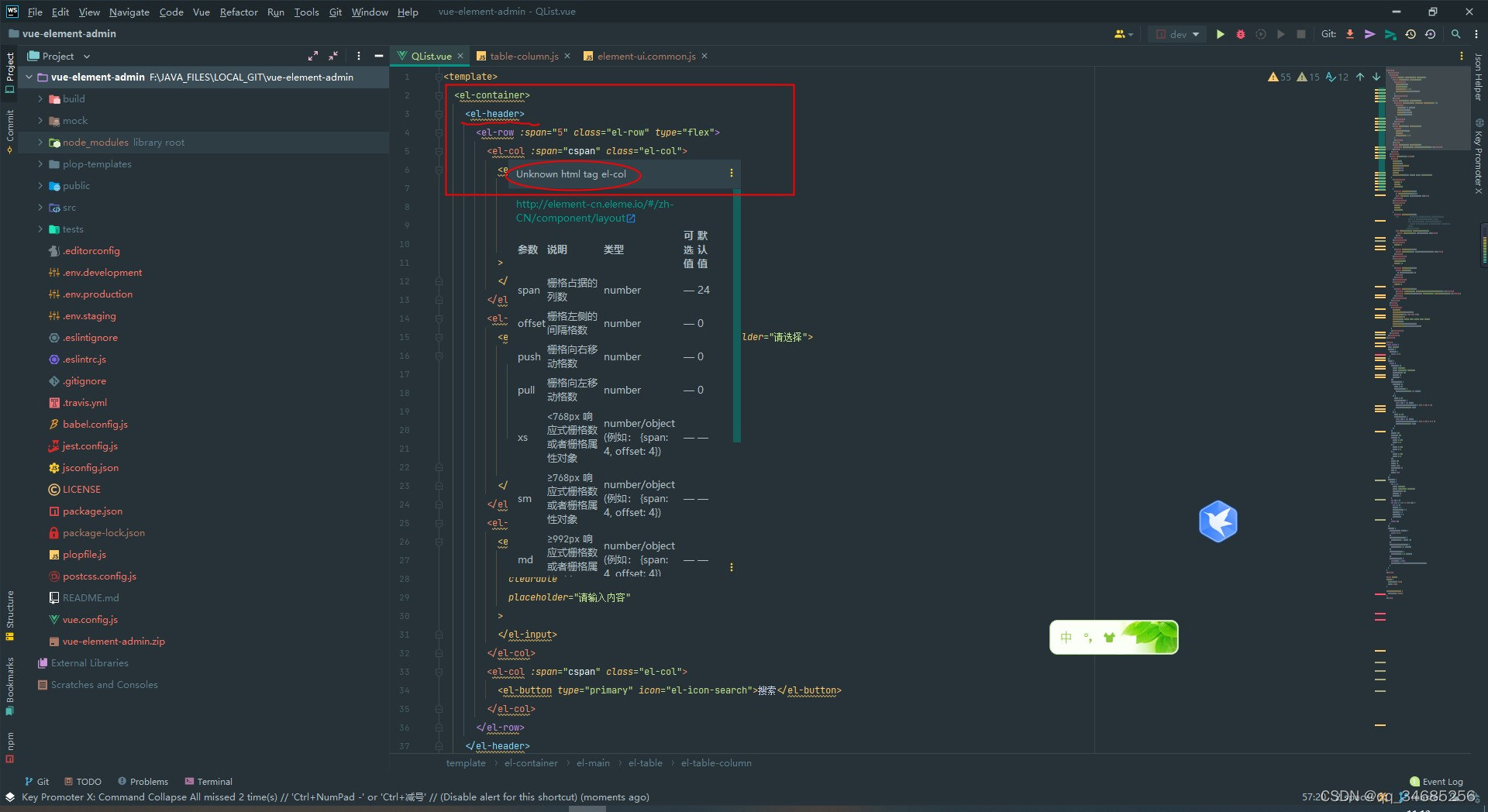This screenshot has height=812, width=1488.
Task: Click the purple Git Commit icon
Action: pos(1370,34)
